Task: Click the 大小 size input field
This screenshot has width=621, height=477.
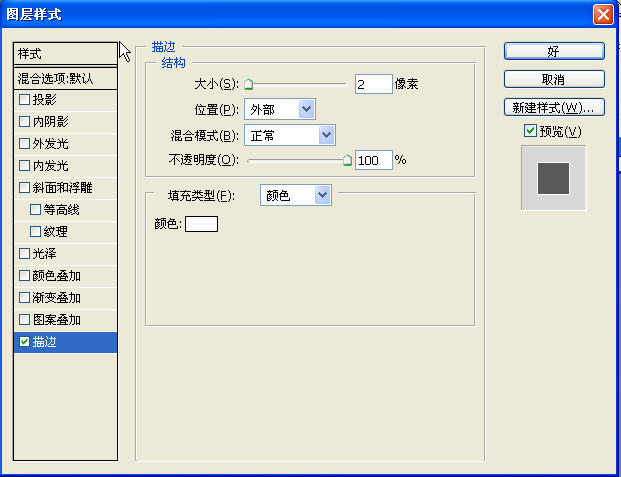Action: (x=372, y=84)
